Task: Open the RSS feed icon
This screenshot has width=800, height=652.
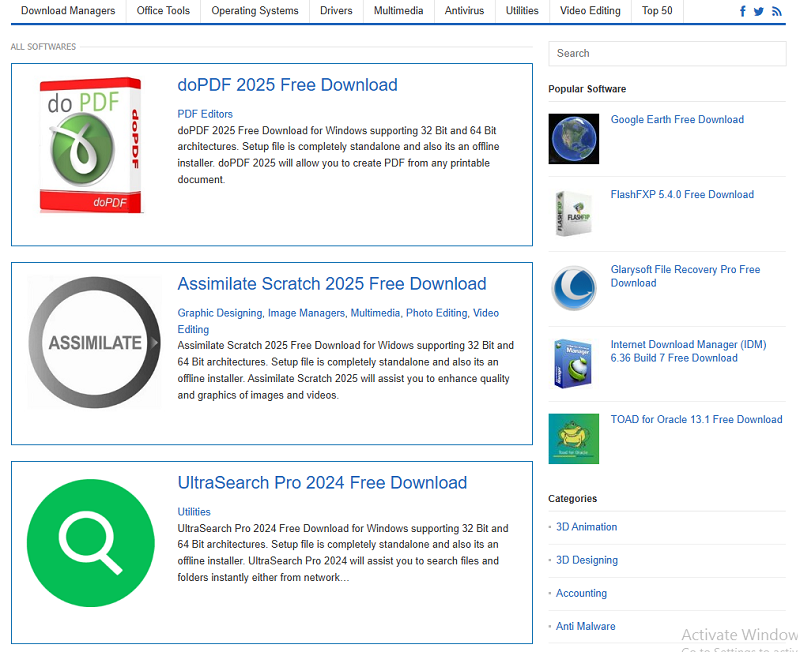Action: [x=777, y=11]
